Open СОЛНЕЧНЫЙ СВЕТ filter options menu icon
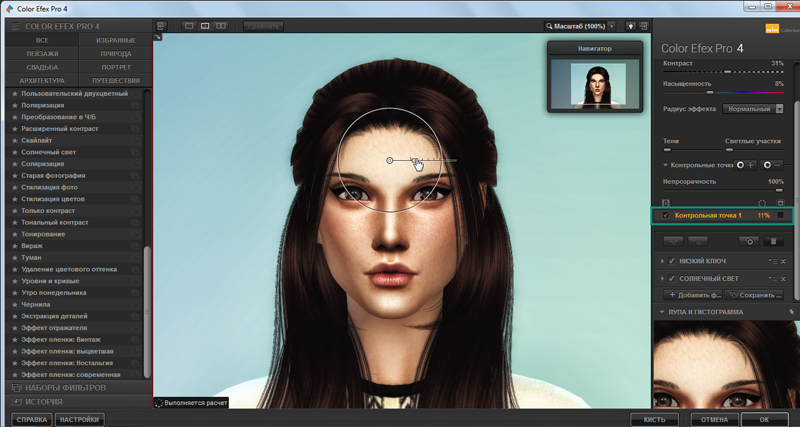This screenshot has width=800, height=427. click(x=773, y=279)
